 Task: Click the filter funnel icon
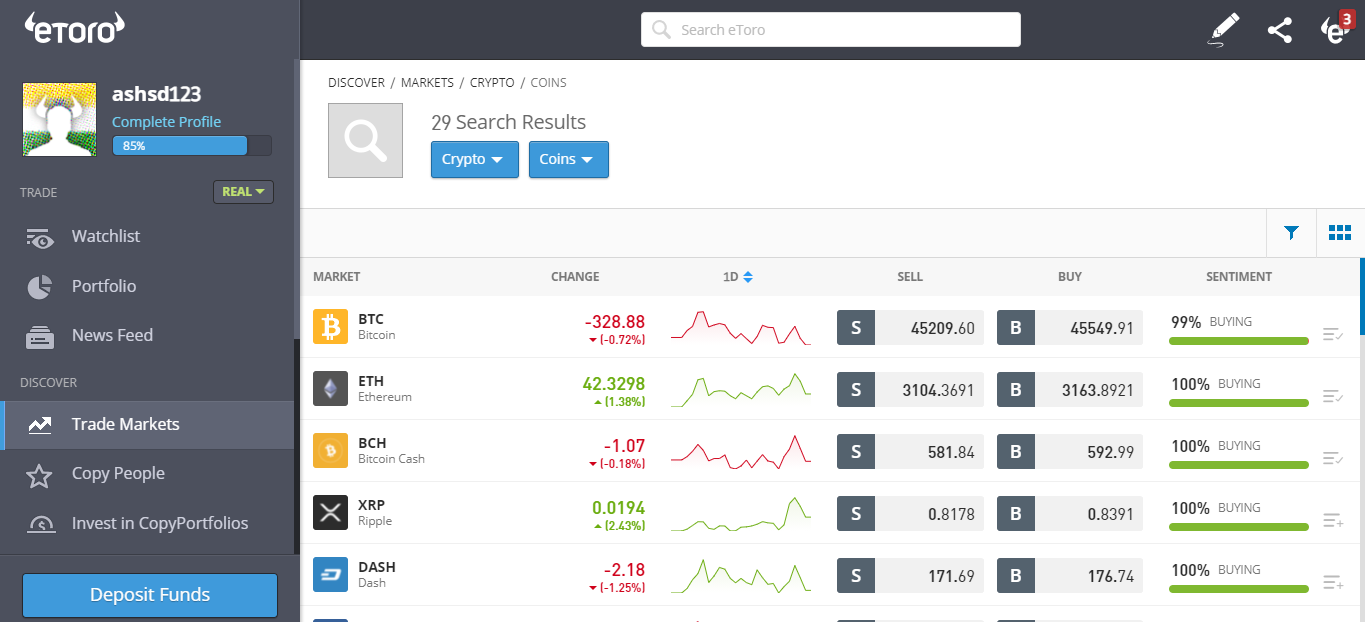tap(1291, 233)
